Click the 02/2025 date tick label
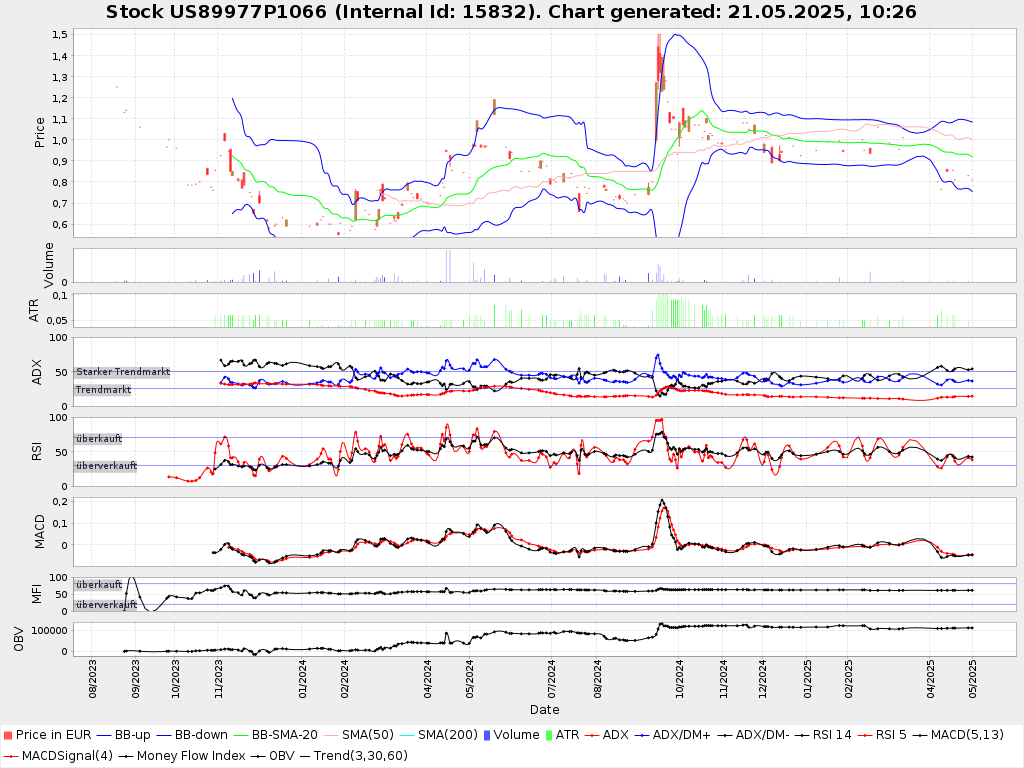 [848, 679]
